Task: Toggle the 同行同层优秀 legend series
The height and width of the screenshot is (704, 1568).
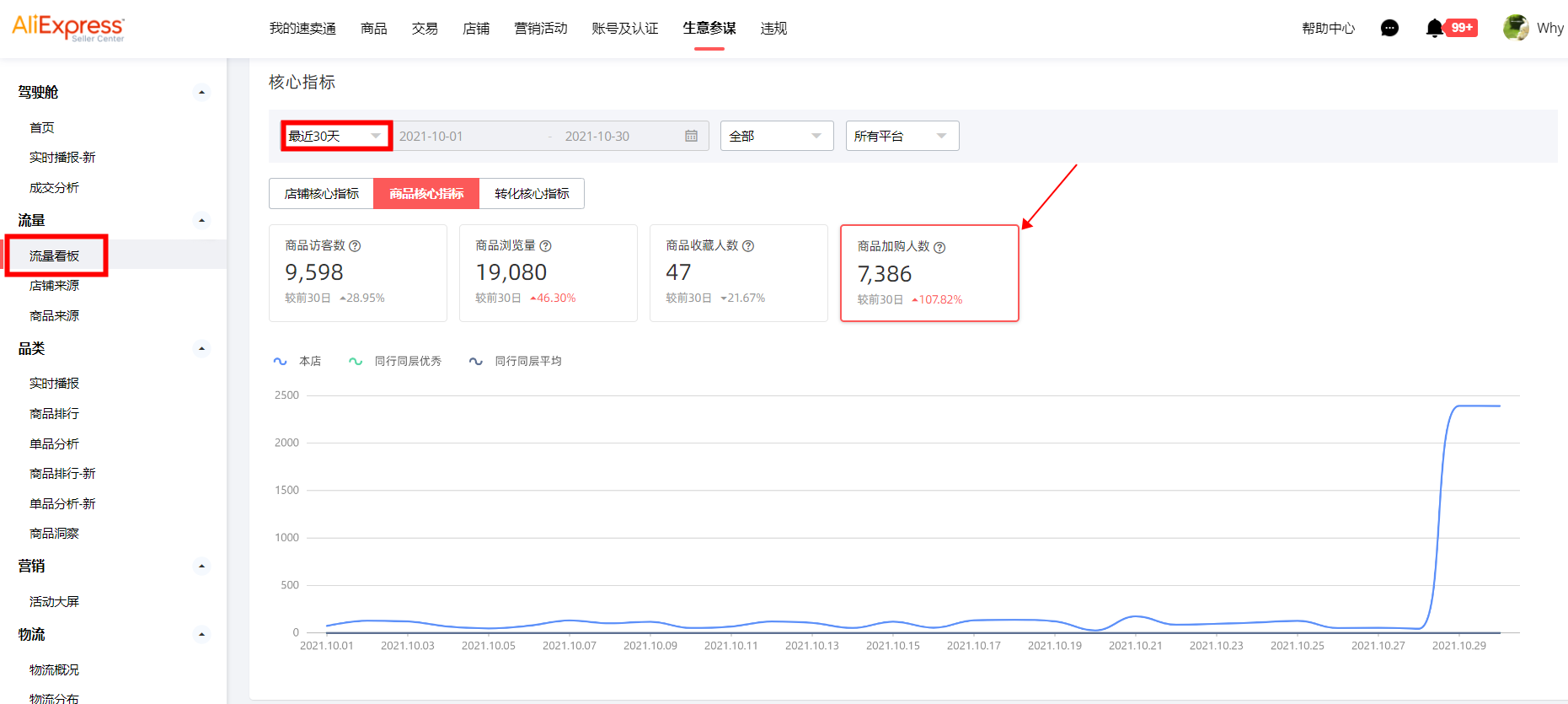Action: pyautogui.click(x=395, y=361)
